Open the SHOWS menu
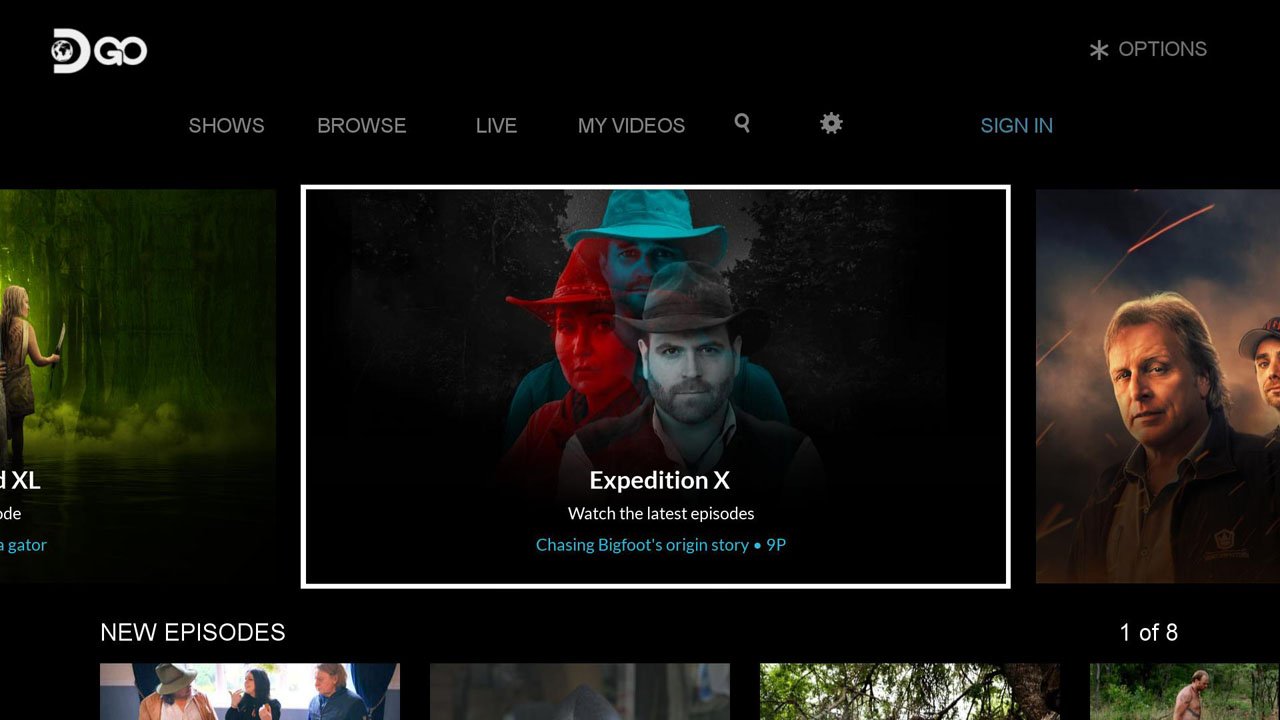Viewport: 1280px width, 720px height. [x=226, y=125]
